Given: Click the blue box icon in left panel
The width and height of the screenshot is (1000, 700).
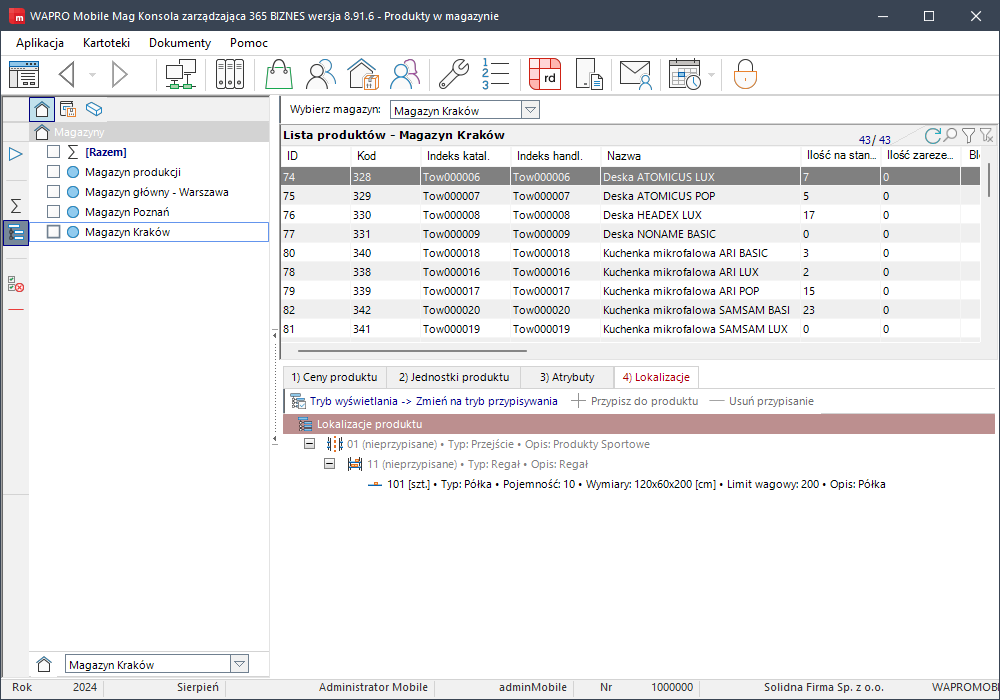Looking at the screenshot, I should [x=94, y=110].
